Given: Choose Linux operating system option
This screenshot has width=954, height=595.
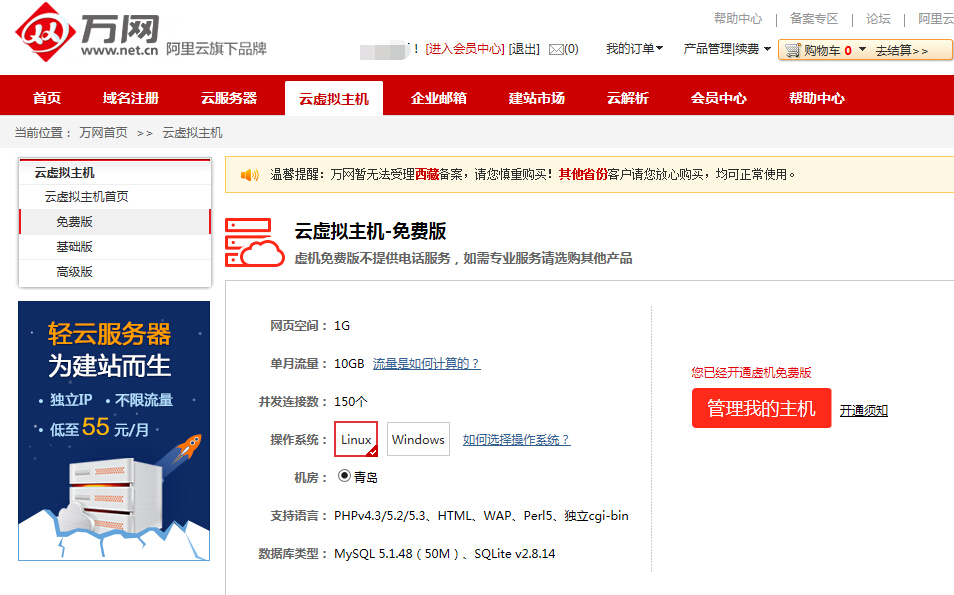Looking at the screenshot, I should click(x=356, y=439).
